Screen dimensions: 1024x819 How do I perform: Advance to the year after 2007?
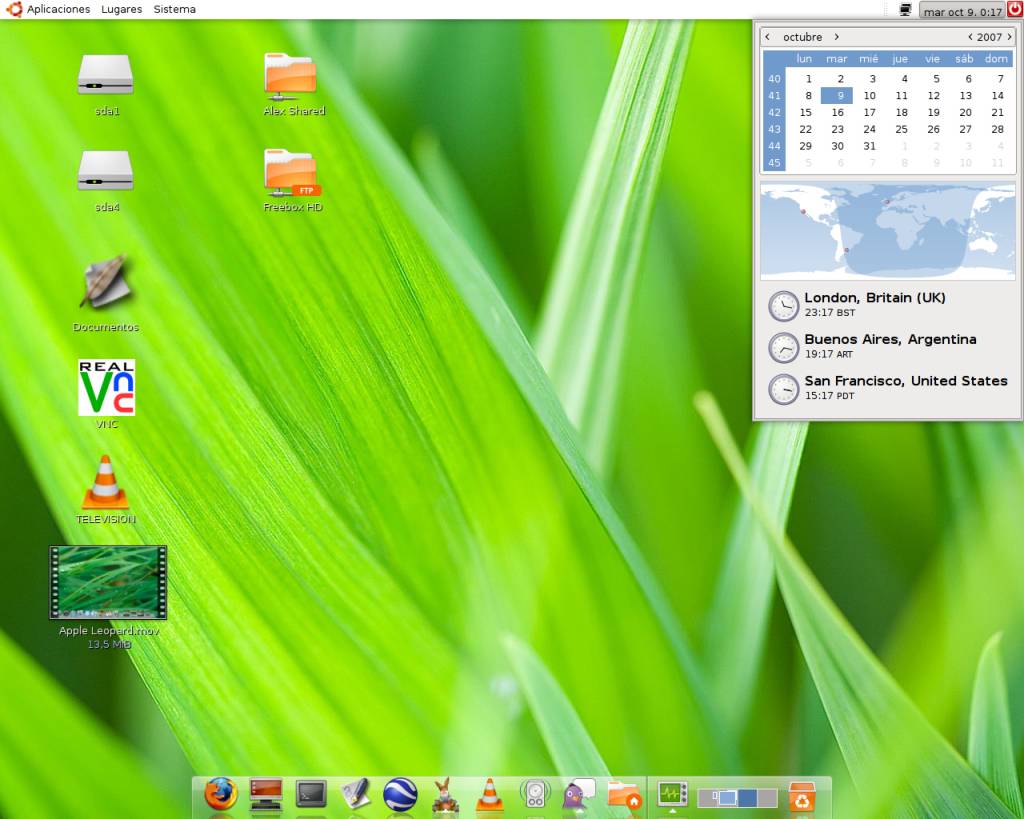[1010, 37]
